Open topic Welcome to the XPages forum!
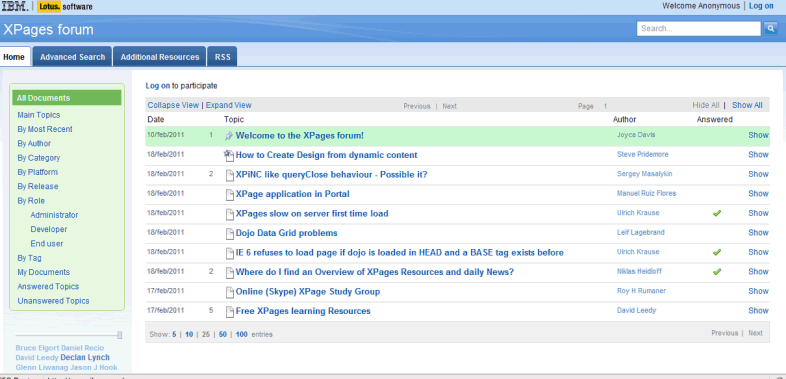 (300, 136)
